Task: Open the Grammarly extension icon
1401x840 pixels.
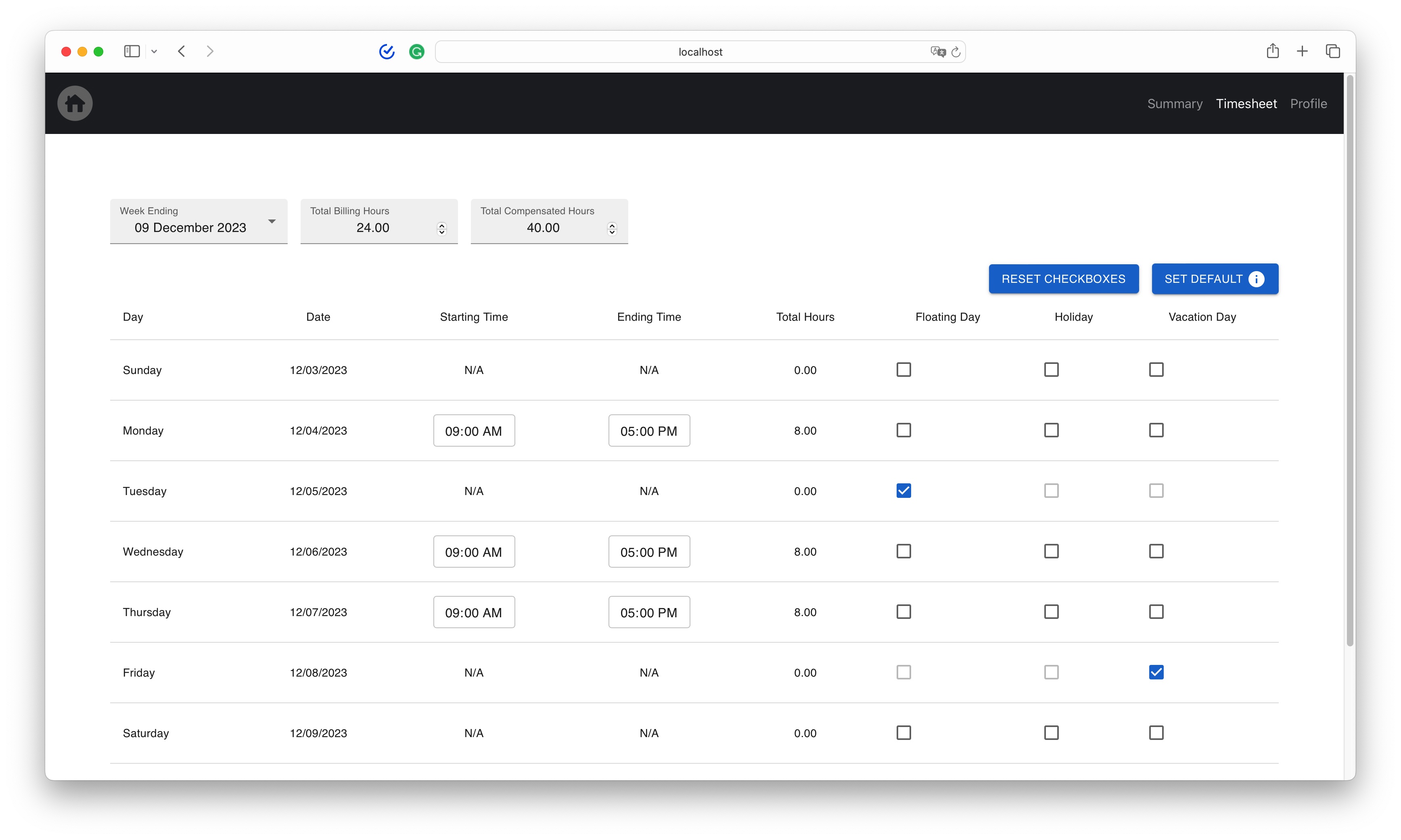Action: pos(416,52)
